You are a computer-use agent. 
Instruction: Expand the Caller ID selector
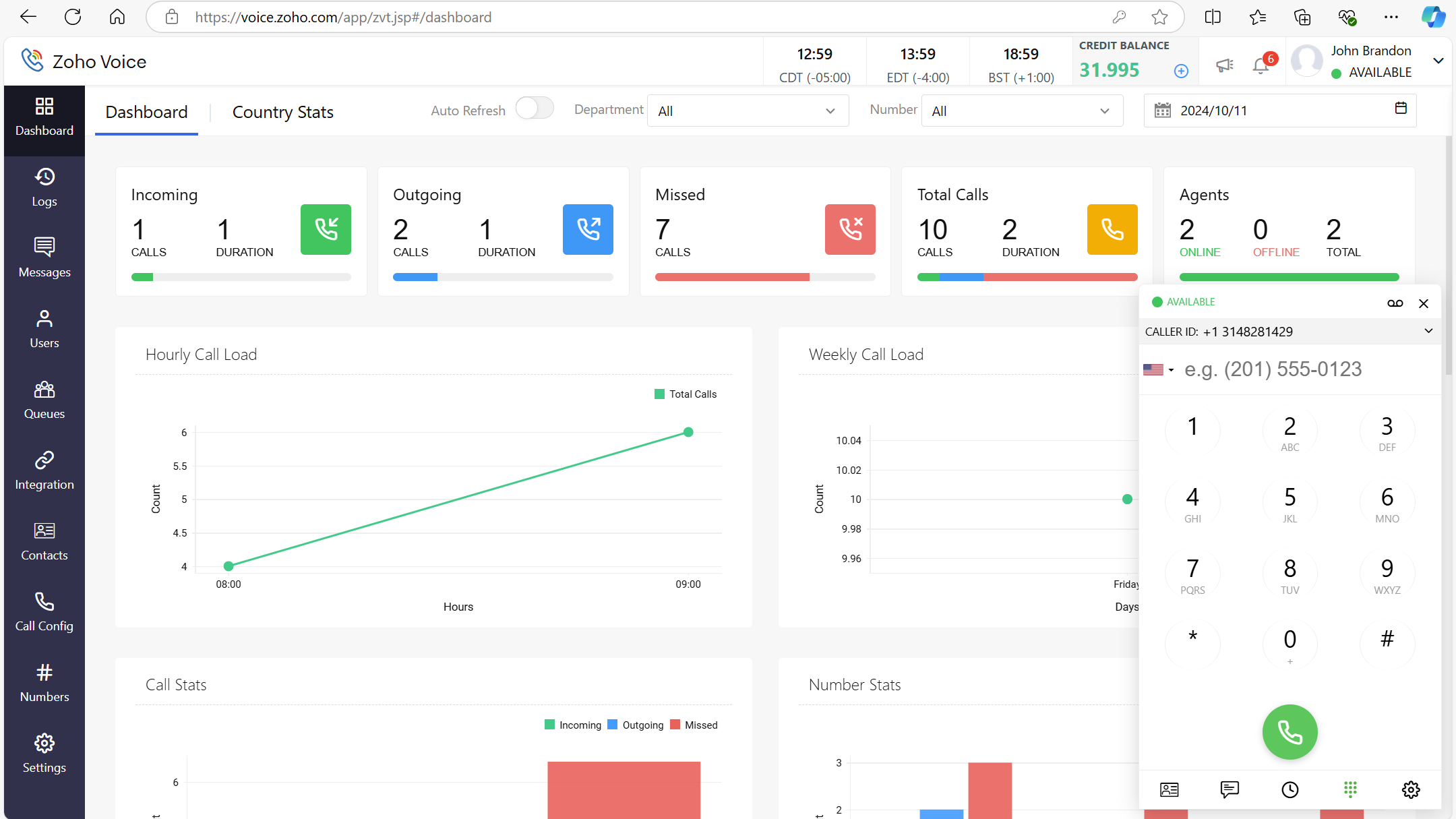coord(1428,331)
